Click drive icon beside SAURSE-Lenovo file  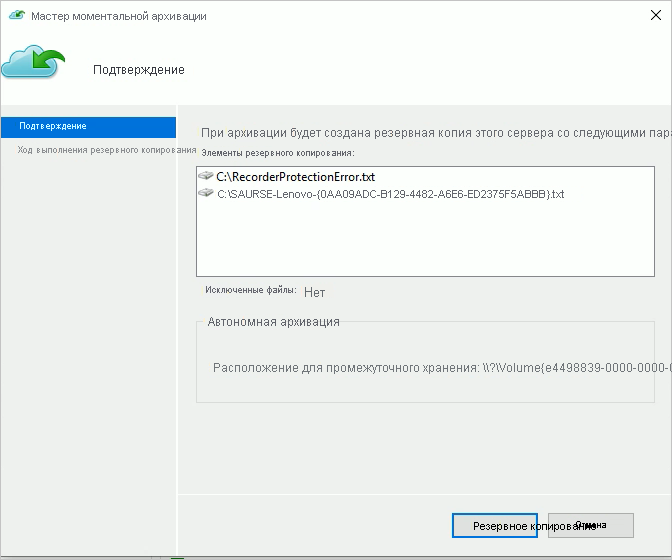pos(206,193)
